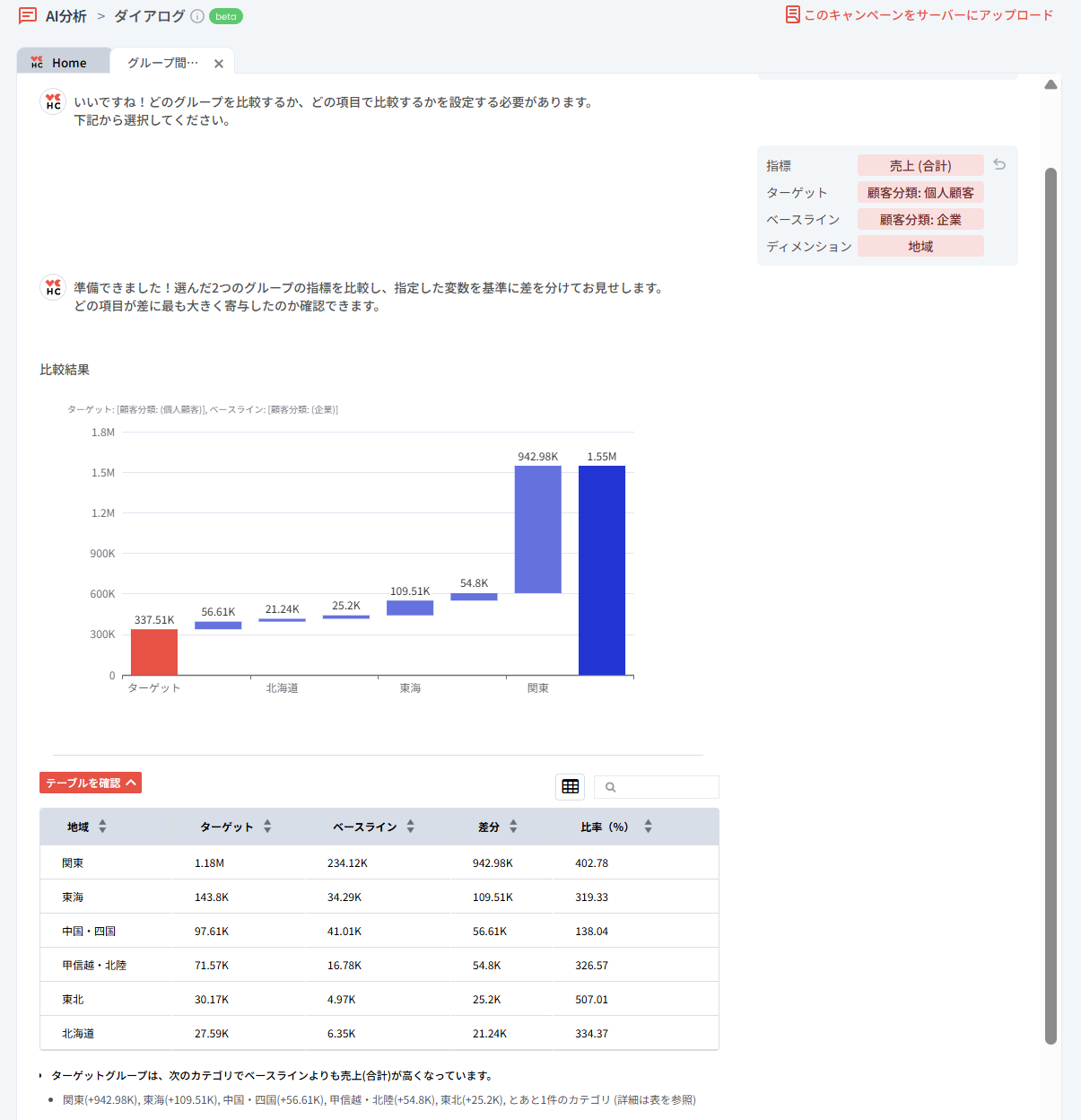Image resolution: width=1081 pixels, height=1120 pixels.
Task: Click the table grid view icon
Action: [x=570, y=787]
